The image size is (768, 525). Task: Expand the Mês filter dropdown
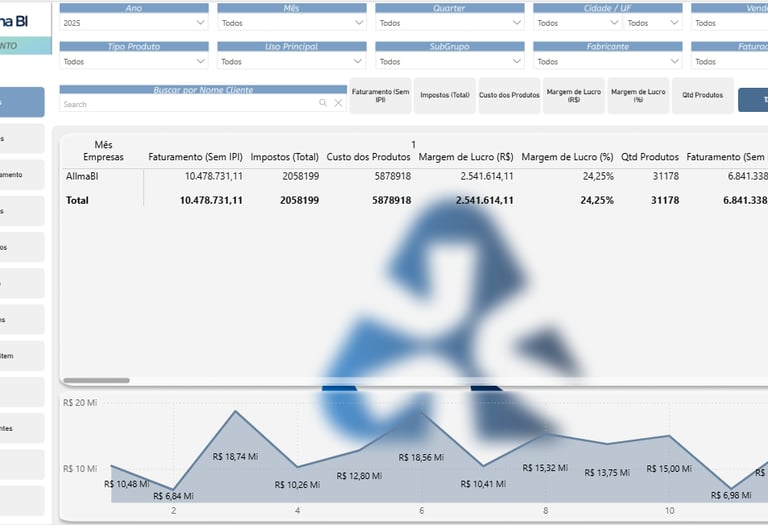click(x=292, y=23)
